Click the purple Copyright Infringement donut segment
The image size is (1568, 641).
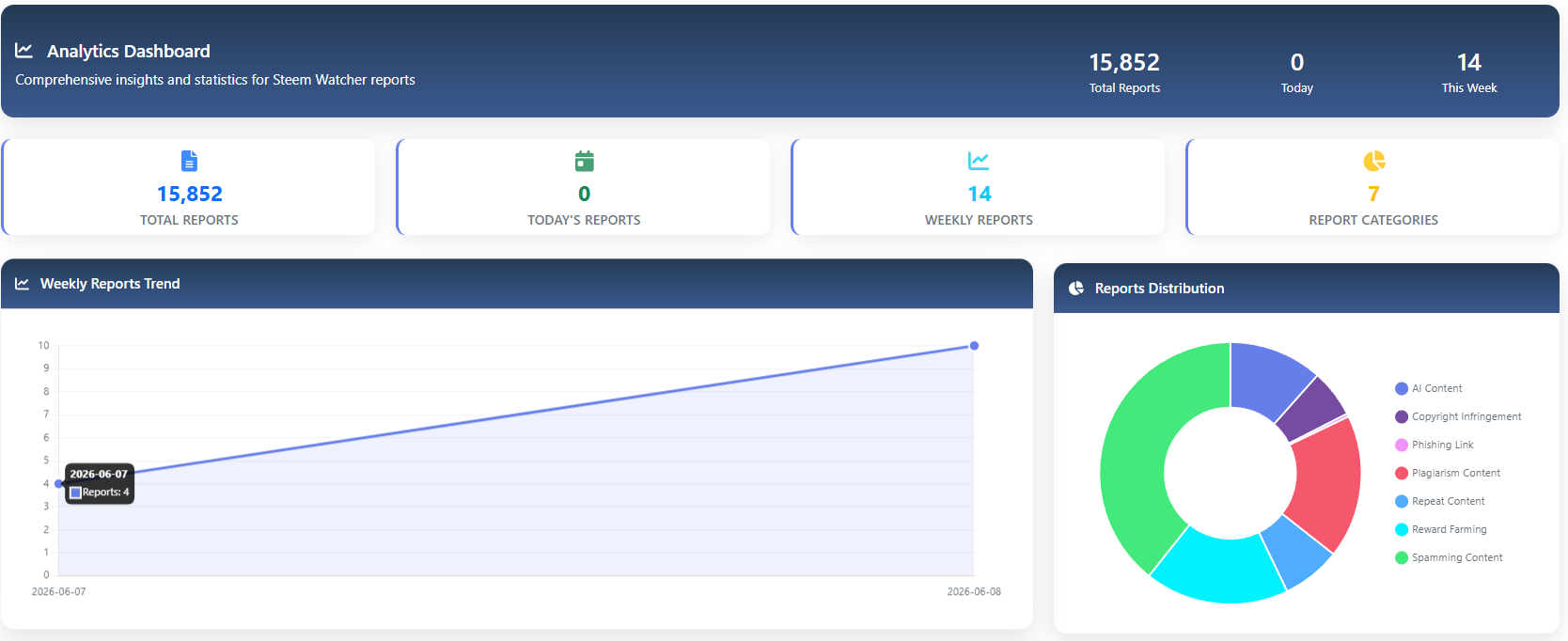(1311, 410)
